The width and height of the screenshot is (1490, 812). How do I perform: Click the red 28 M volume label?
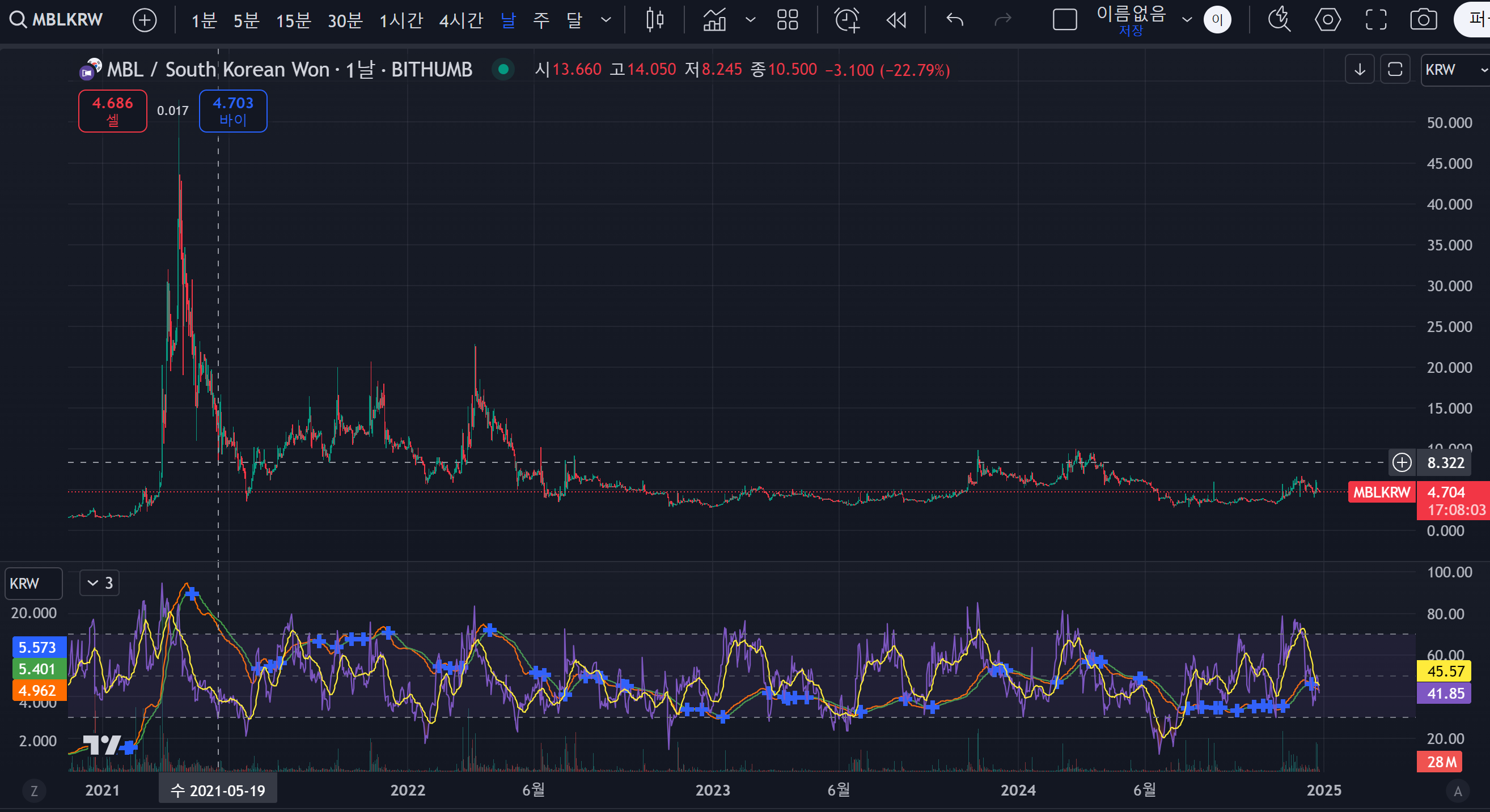1440,762
